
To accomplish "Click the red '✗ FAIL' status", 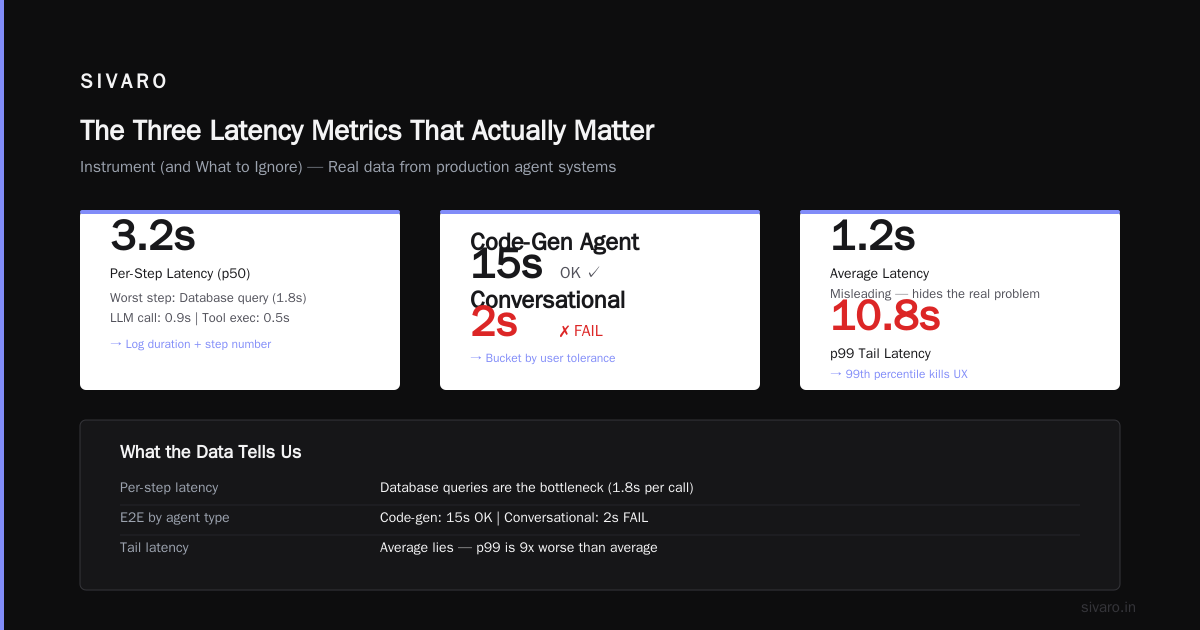I will tap(581, 331).
